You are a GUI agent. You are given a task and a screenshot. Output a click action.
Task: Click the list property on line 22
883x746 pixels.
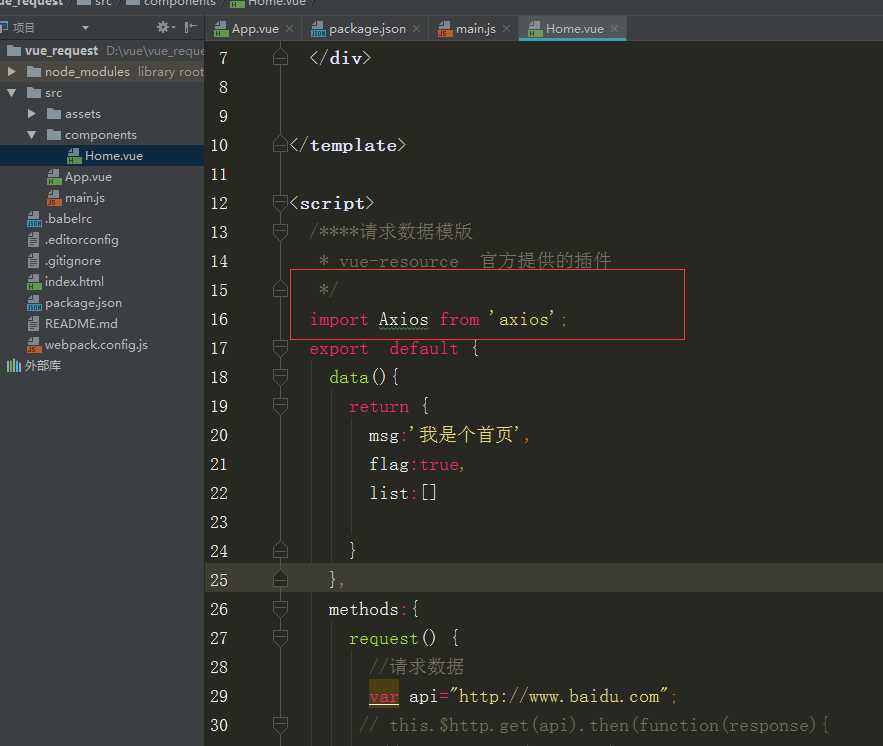(389, 493)
